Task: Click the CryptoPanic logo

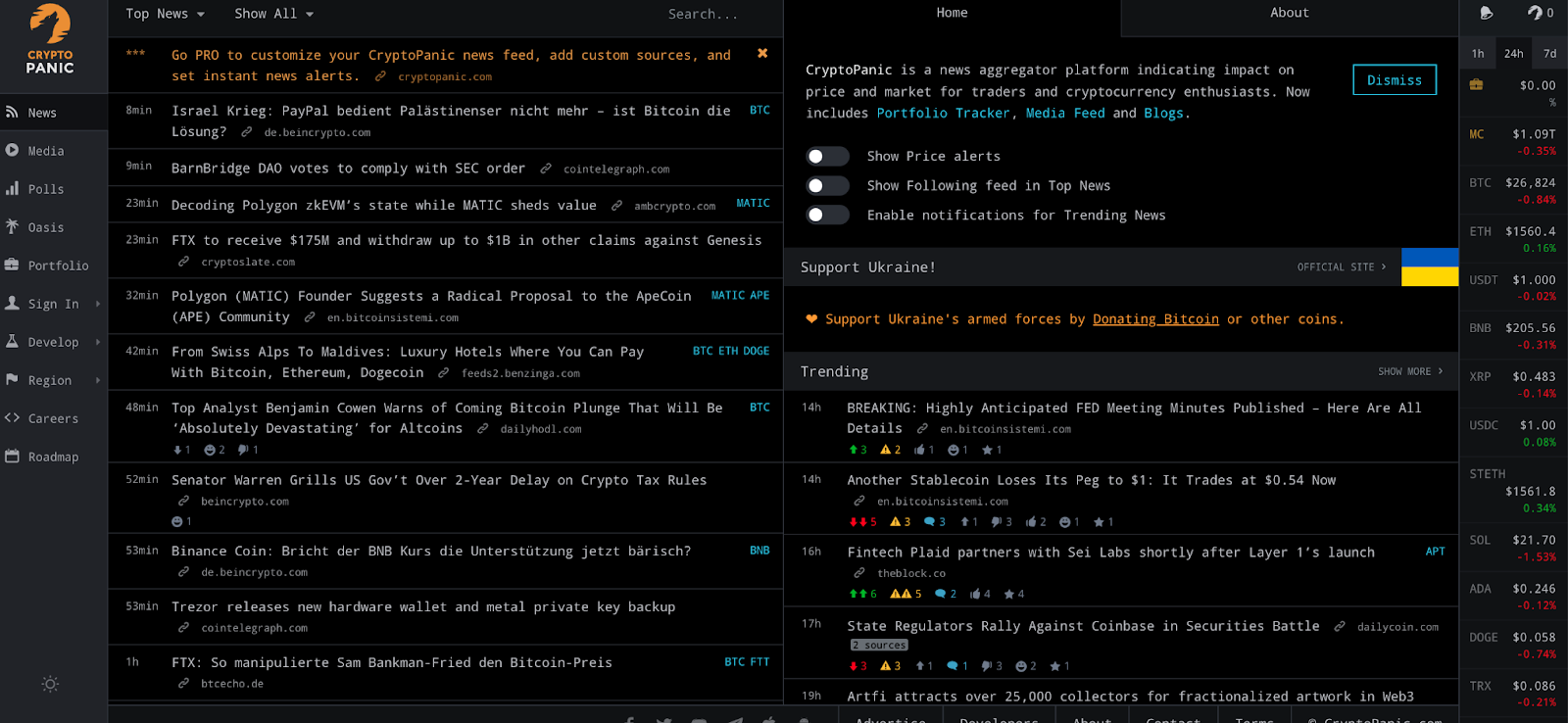Action: pos(50,39)
